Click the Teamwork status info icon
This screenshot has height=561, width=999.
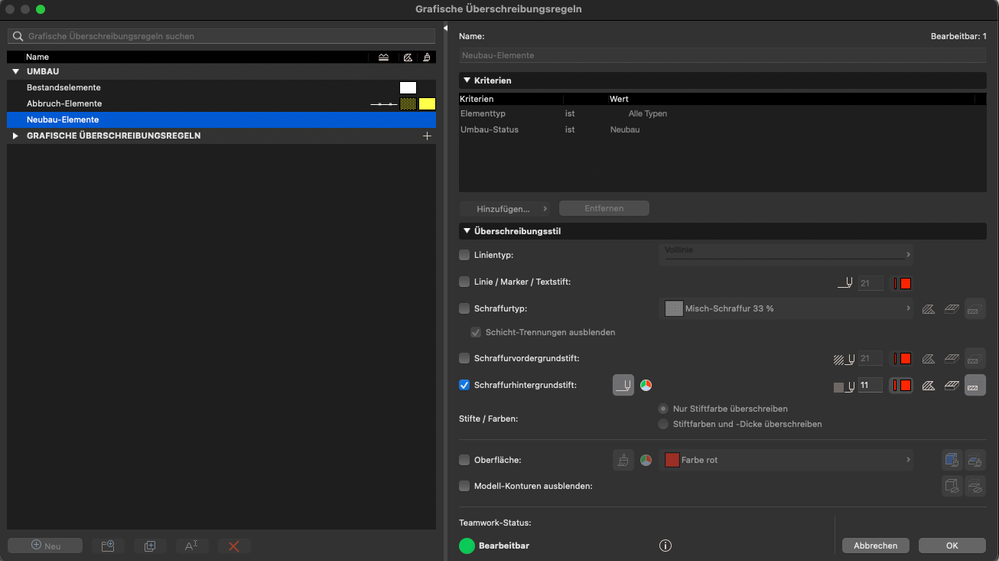[x=665, y=546]
